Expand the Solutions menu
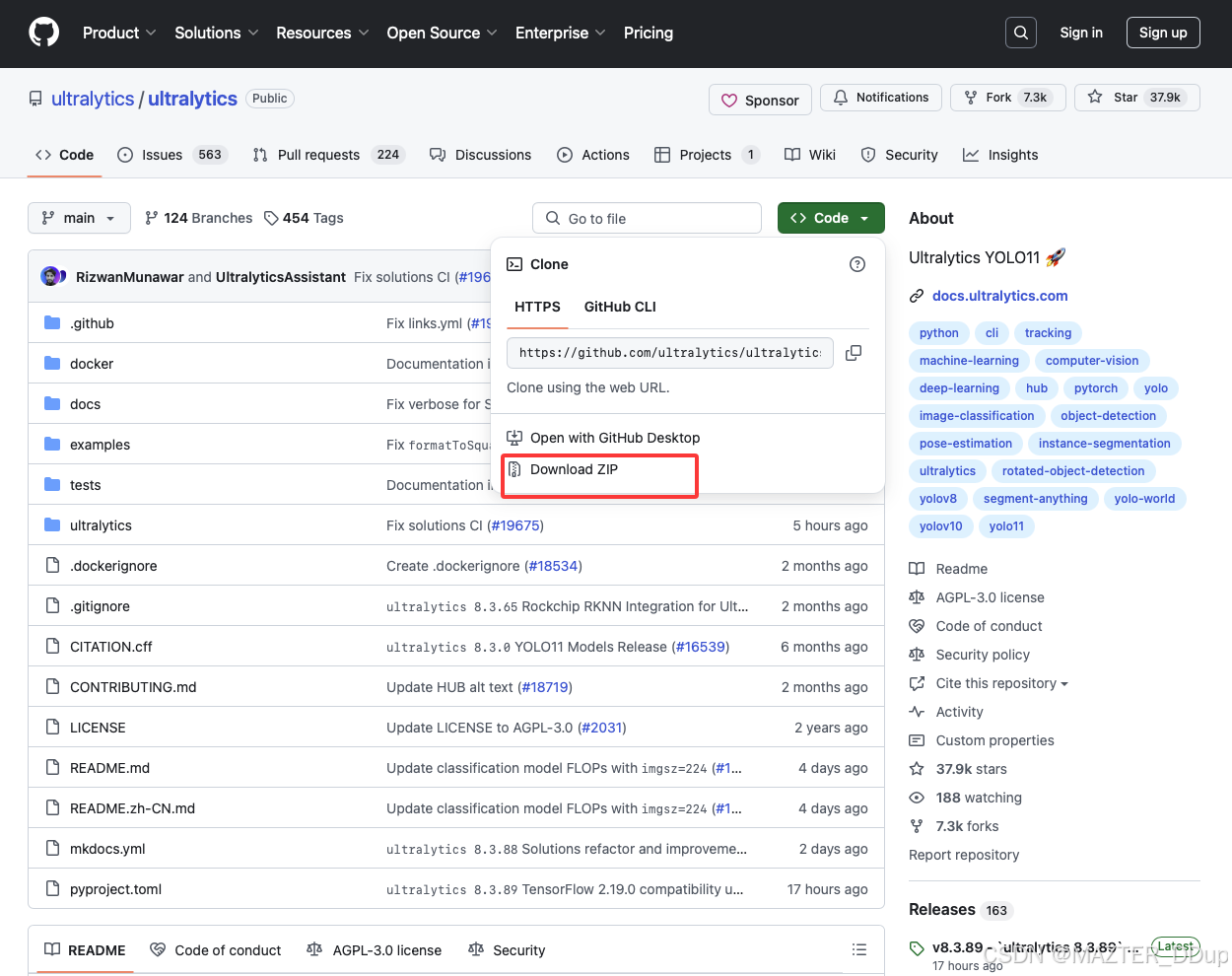 click(x=217, y=33)
